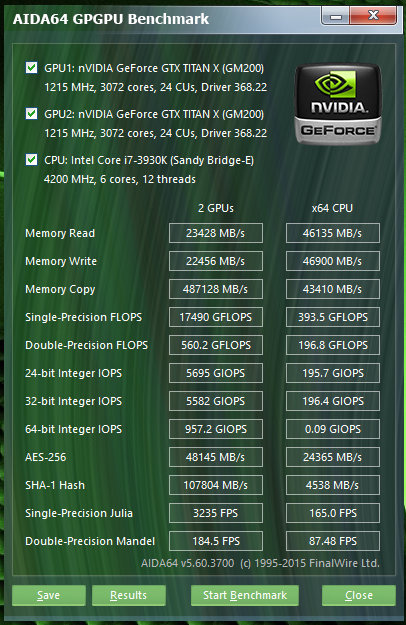Toggle the GPU2 GTX TITAN X checkbox
This screenshot has width=406, height=625.
(x=31, y=114)
